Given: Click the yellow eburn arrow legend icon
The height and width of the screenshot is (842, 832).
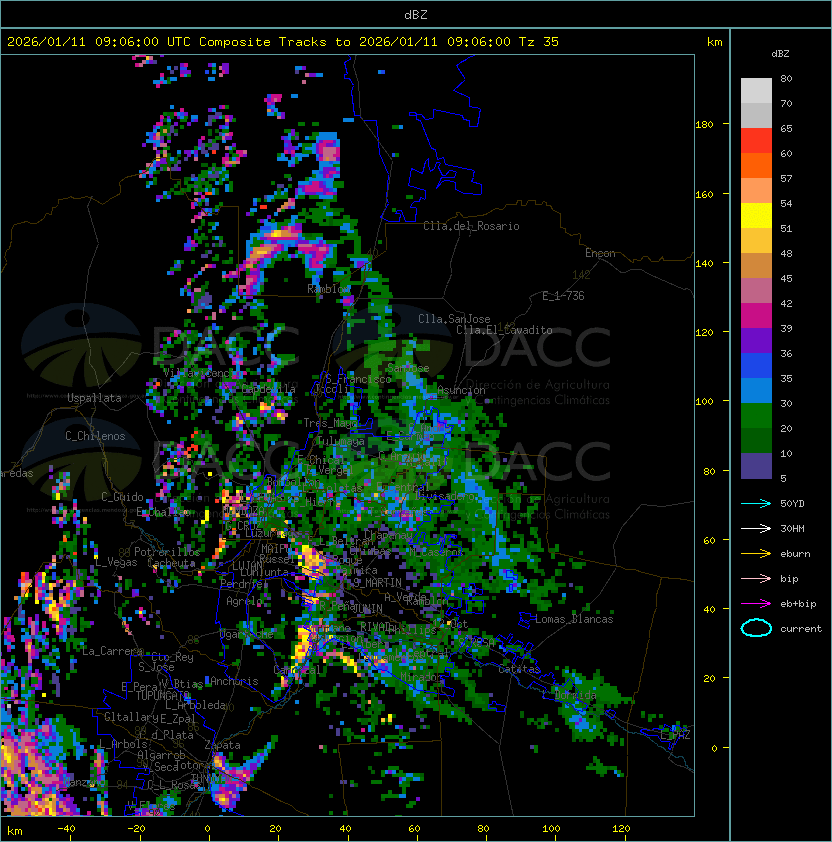Looking at the screenshot, I should 756,554.
